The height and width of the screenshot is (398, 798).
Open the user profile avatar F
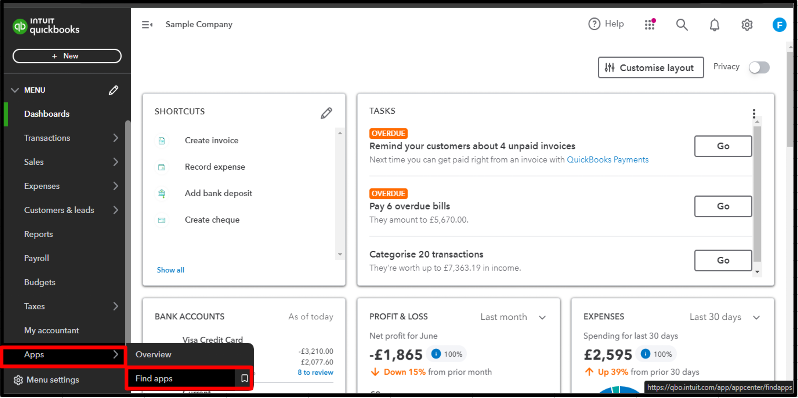pos(779,24)
